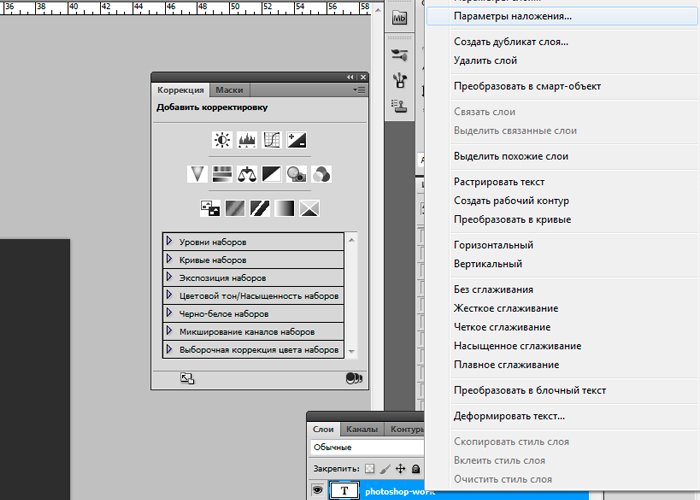This screenshot has height=500, width=700.
Task: Open the Каналы tab
Action: pyautogui.click(x=362, y=429)
